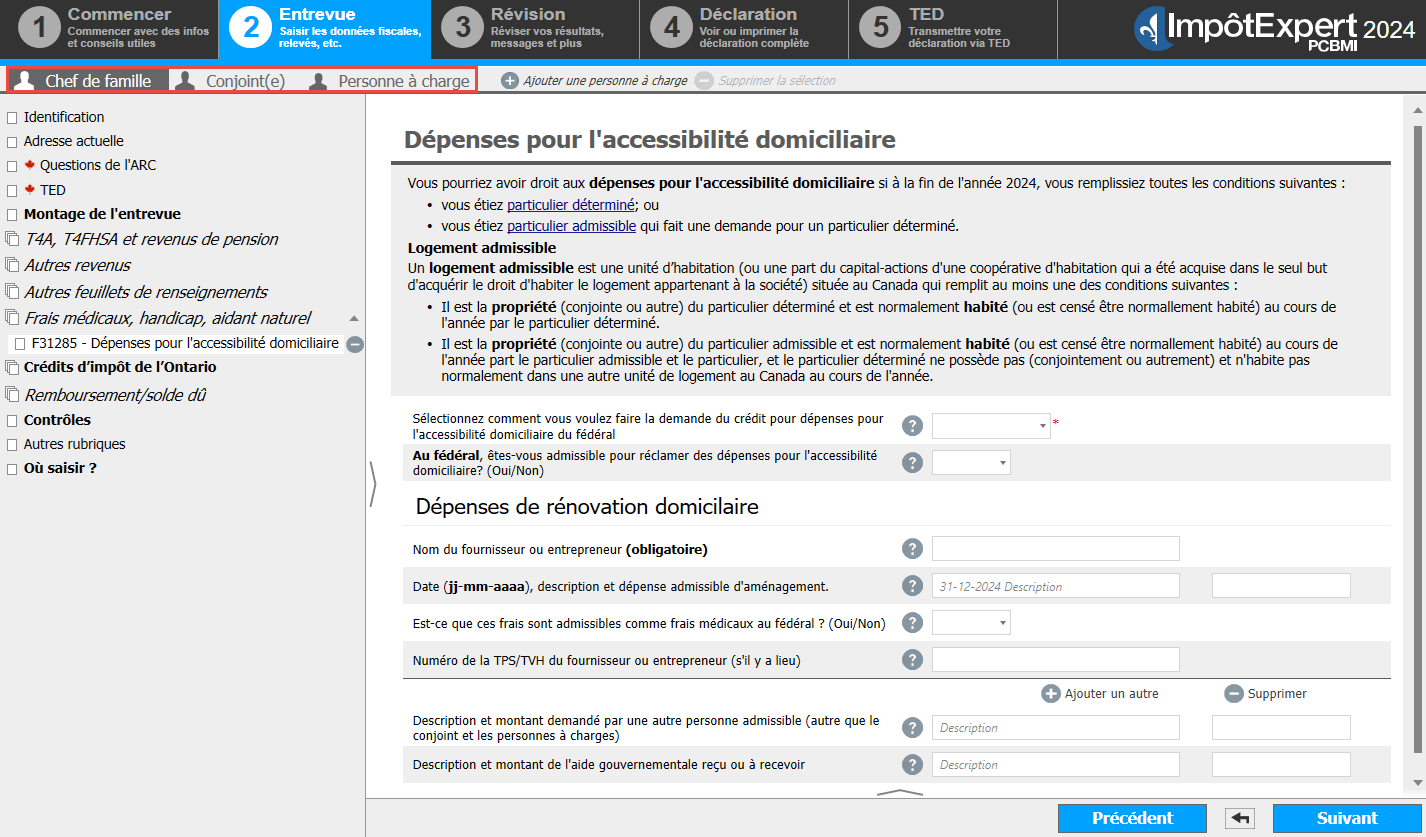Screen dimensions: 1426x837
Task: Click the date and description input field
Action: click(x=1056, y=586)
